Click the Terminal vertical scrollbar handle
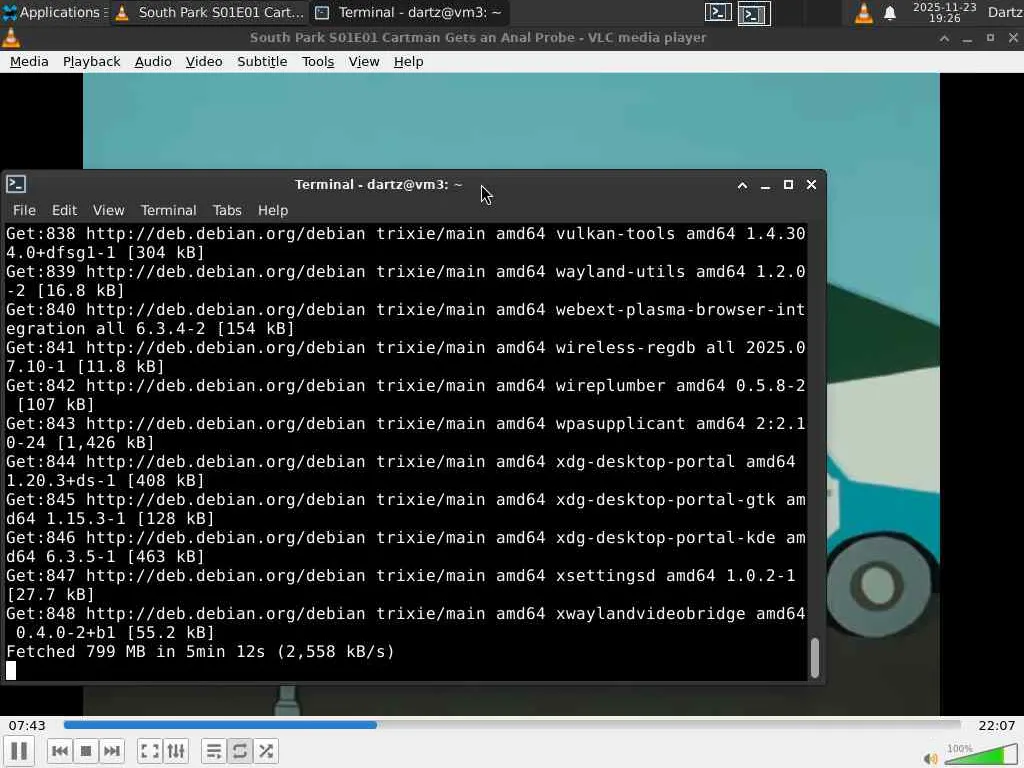This screenshot has height=768, width=1024. click(x=814, y=658)
